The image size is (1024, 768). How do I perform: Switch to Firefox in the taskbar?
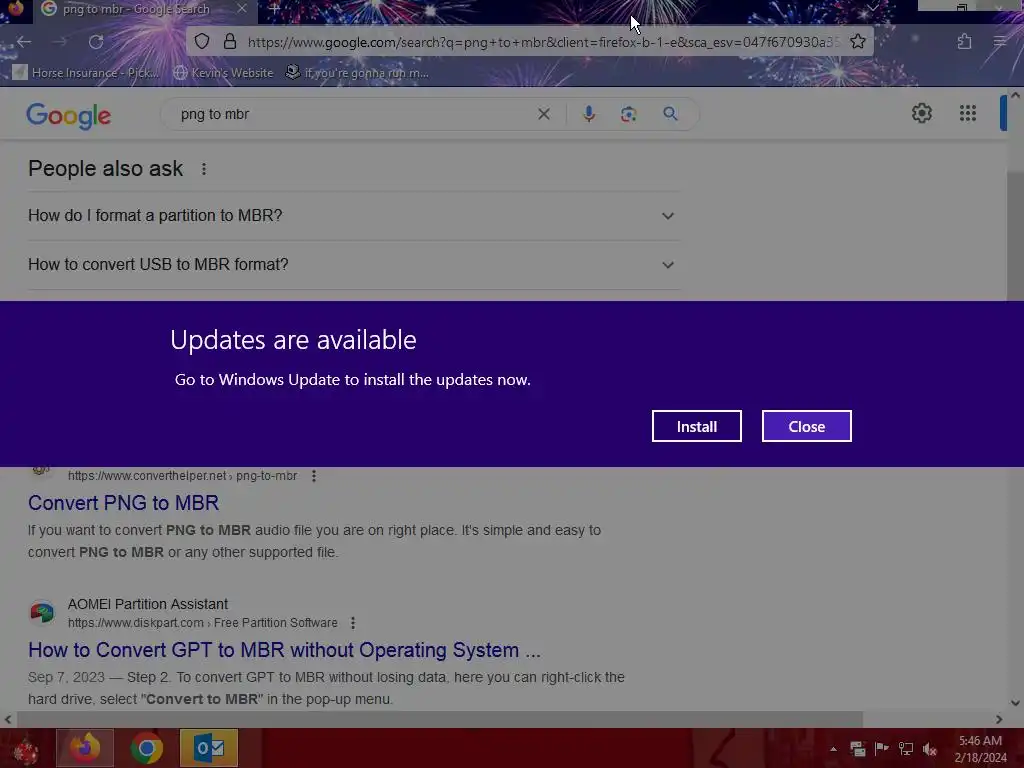click(x=85, y=748)
